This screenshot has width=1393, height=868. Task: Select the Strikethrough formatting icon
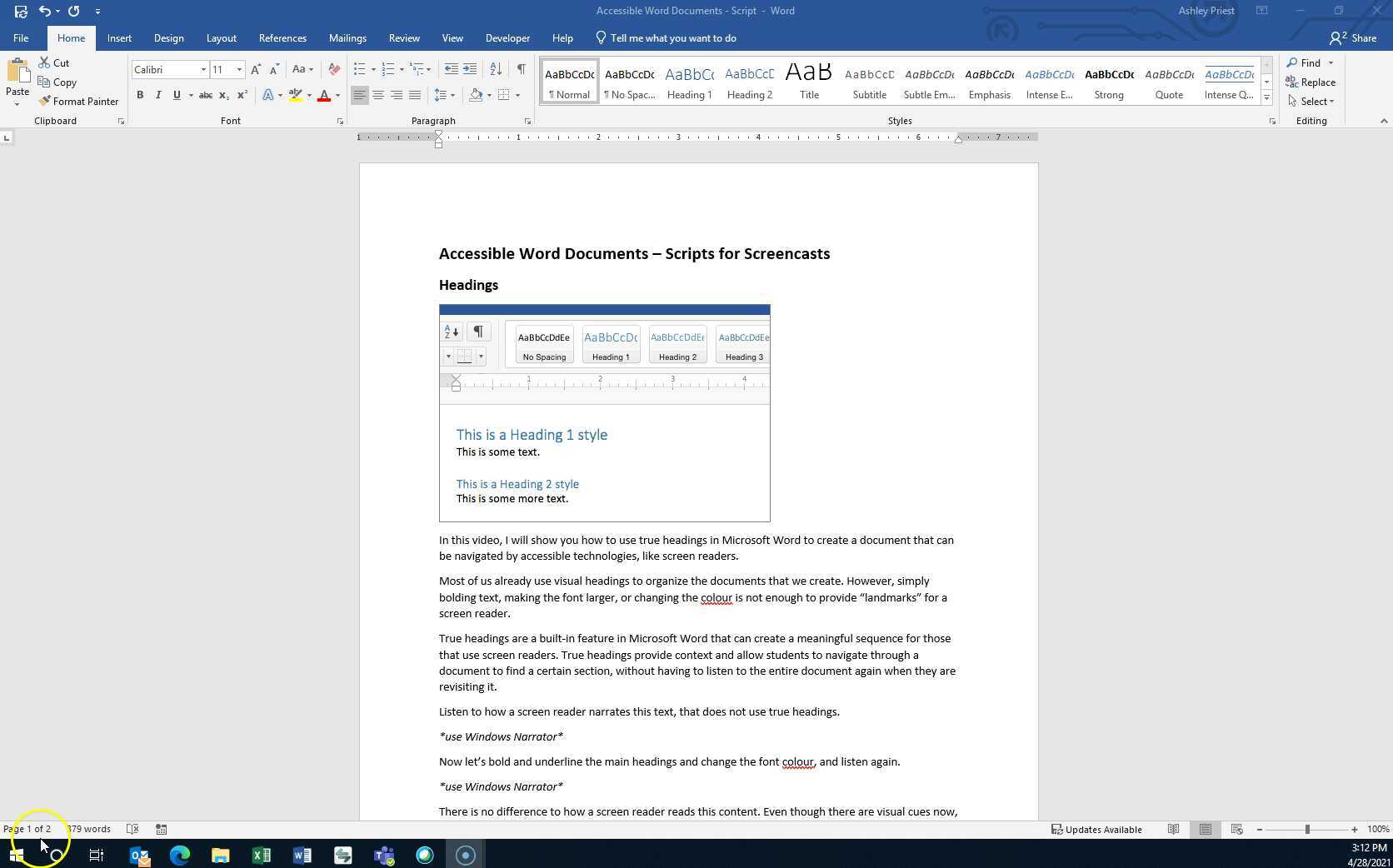[205, 96]
